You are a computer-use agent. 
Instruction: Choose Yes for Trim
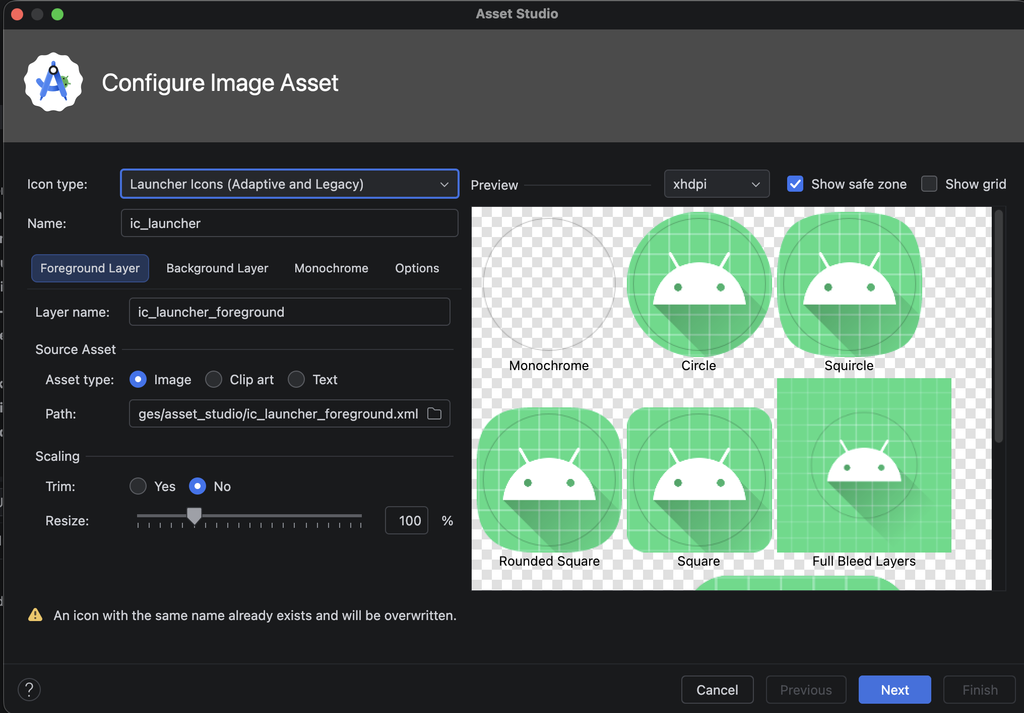point(138,486)
